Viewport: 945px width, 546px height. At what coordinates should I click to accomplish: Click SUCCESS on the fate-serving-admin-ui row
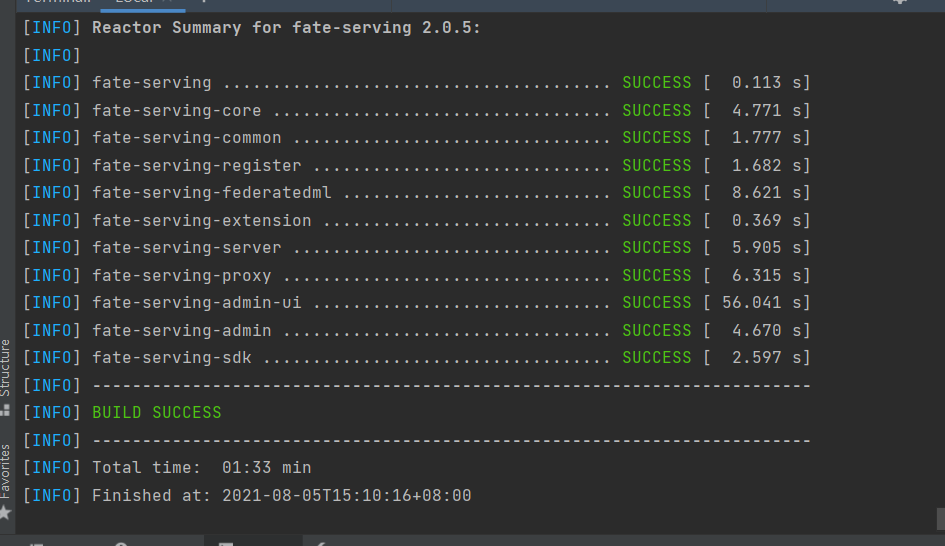[x=657, y=303]
